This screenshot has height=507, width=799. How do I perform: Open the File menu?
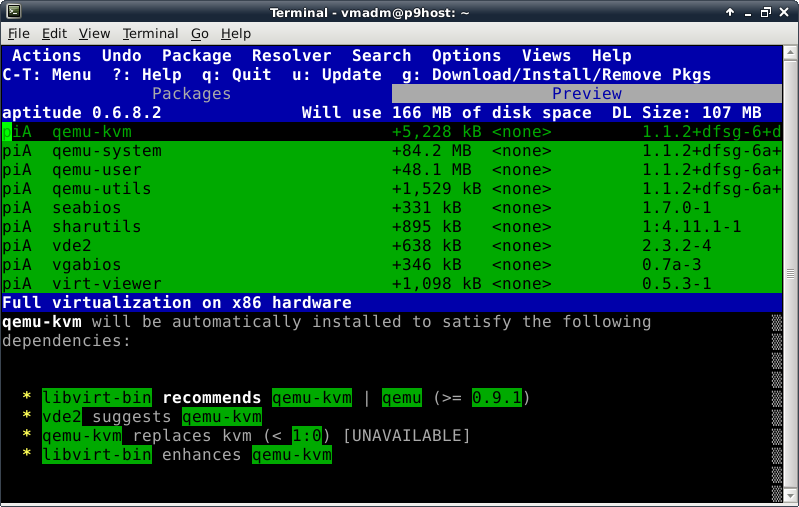click(18, 34)
